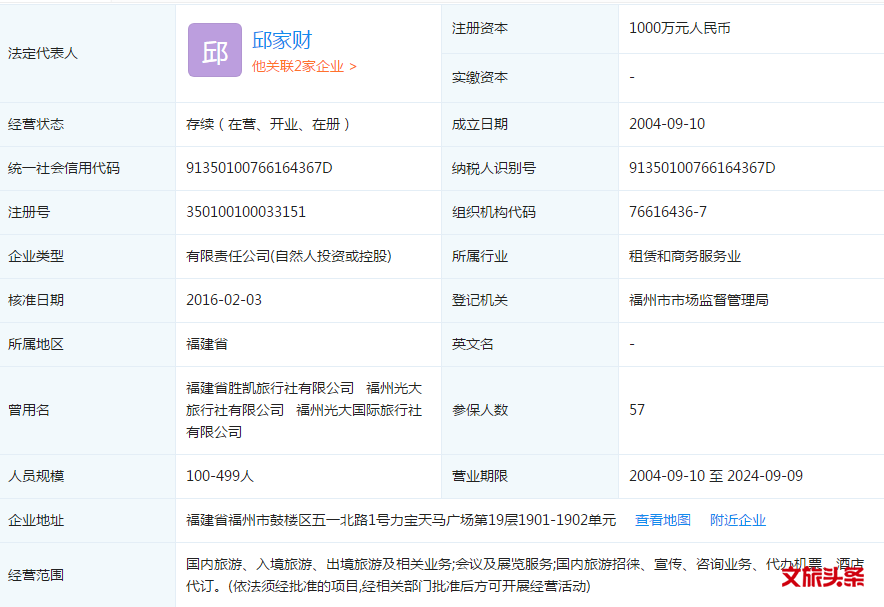The width and height of the screenshot is (884, 607).
Task: Click the 实缴资本 label cell
Action: [x=530, y=78]
